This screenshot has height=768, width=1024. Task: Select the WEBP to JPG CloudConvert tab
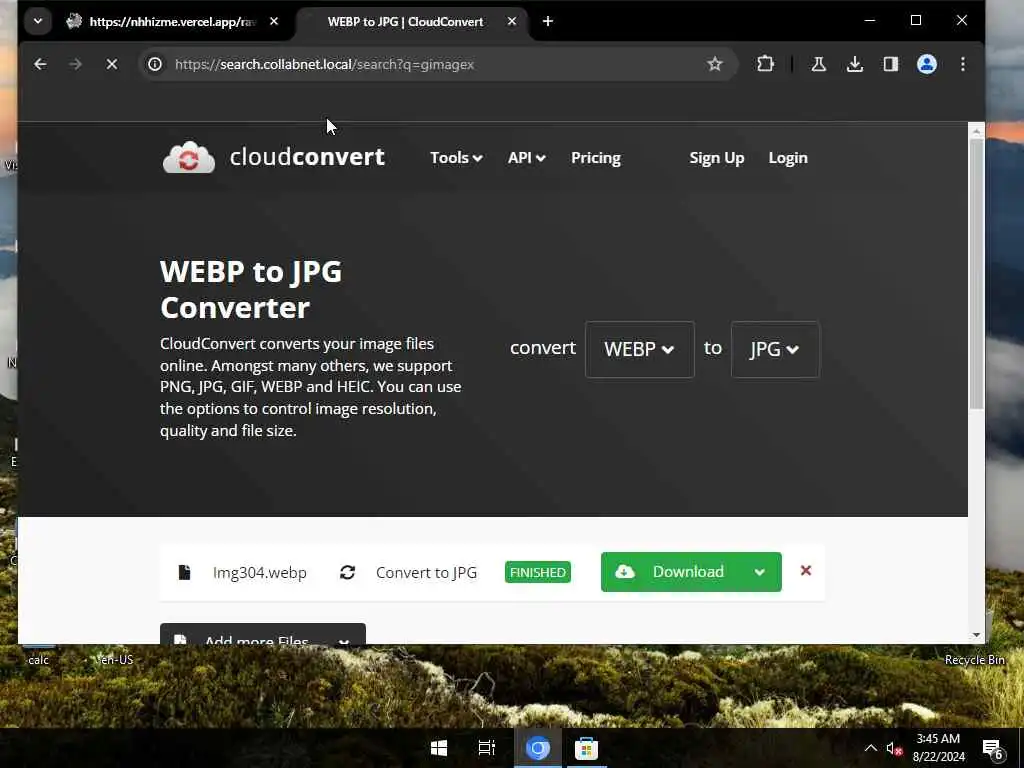[x=405, y=22]
